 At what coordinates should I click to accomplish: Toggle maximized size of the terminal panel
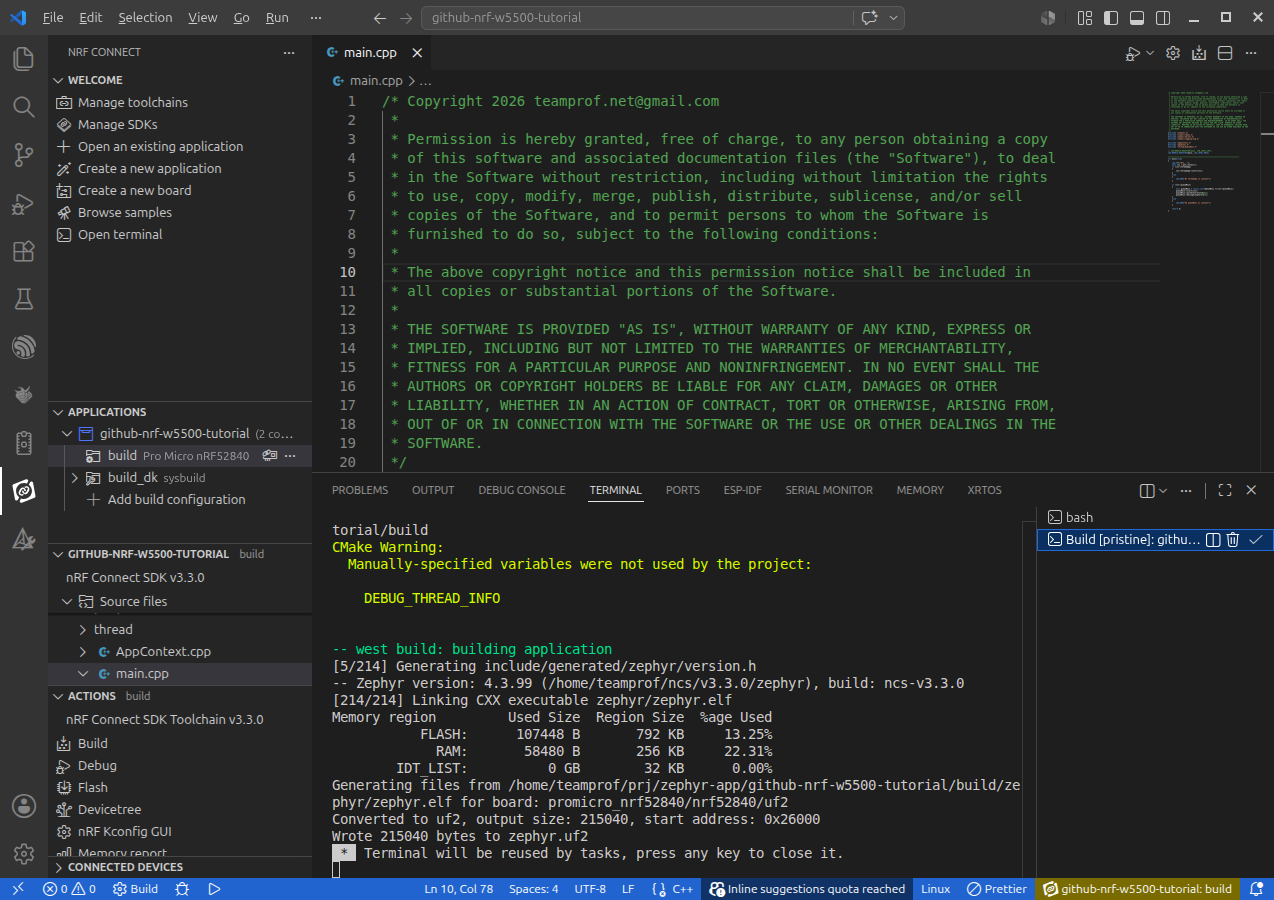click(x=1225, y=490)
